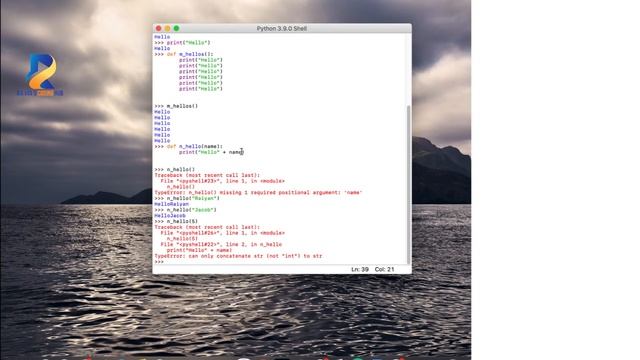Image resolution: width=640 pixels, height=360 pixels.
Task: Minimize the Python Shell with yellow button
Action: (167, 28)
